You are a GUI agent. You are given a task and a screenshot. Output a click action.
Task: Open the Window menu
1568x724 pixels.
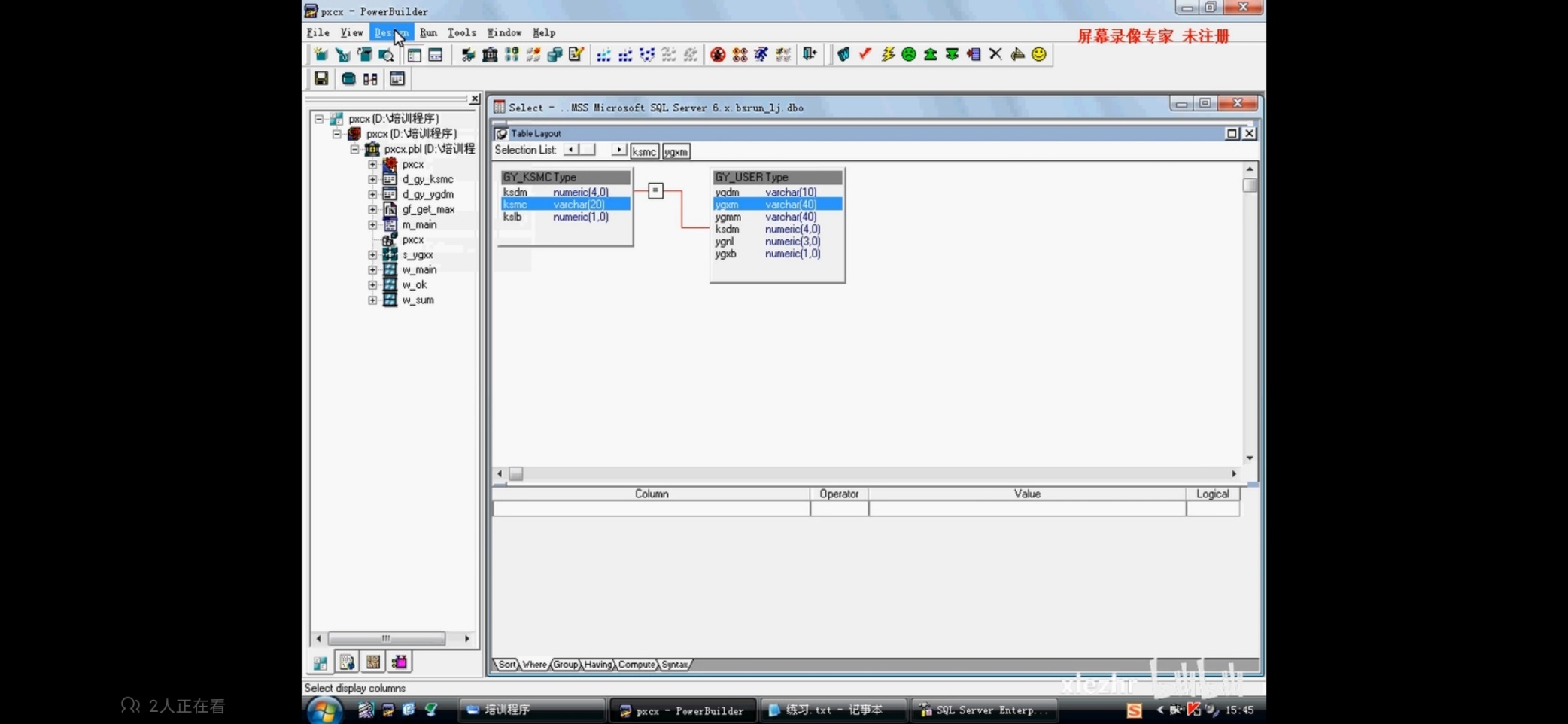coord(504,32)
